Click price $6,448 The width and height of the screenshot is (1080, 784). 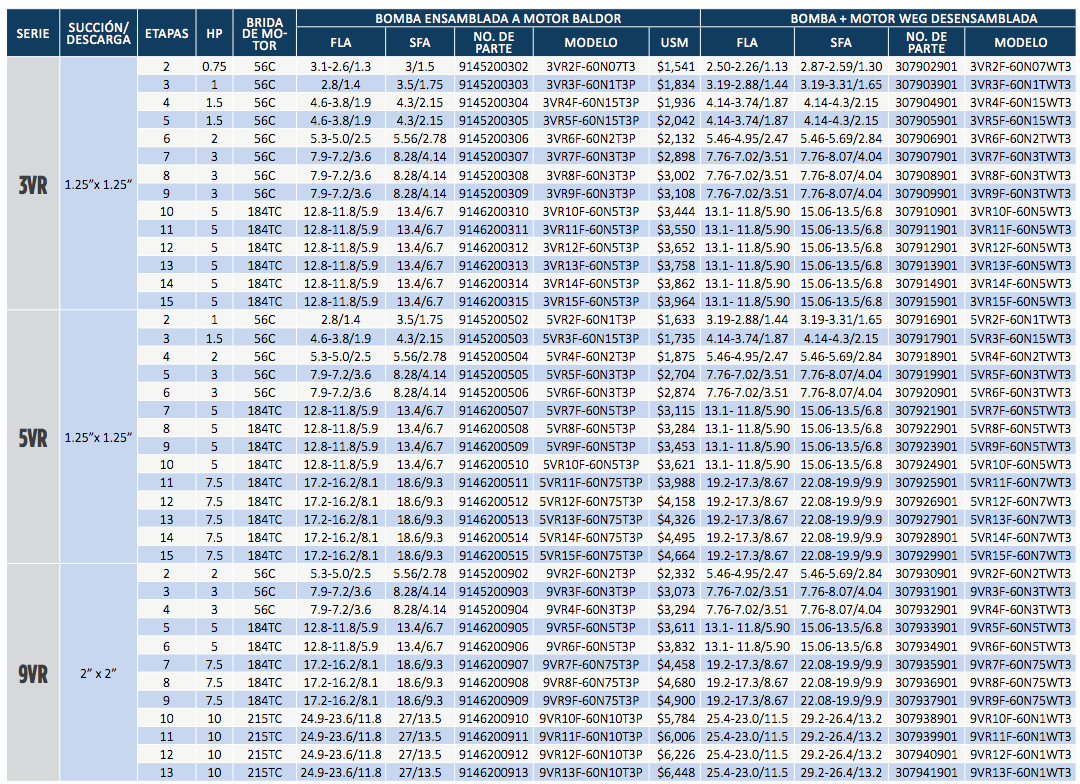pyautogui.click(x=675, y=772)
